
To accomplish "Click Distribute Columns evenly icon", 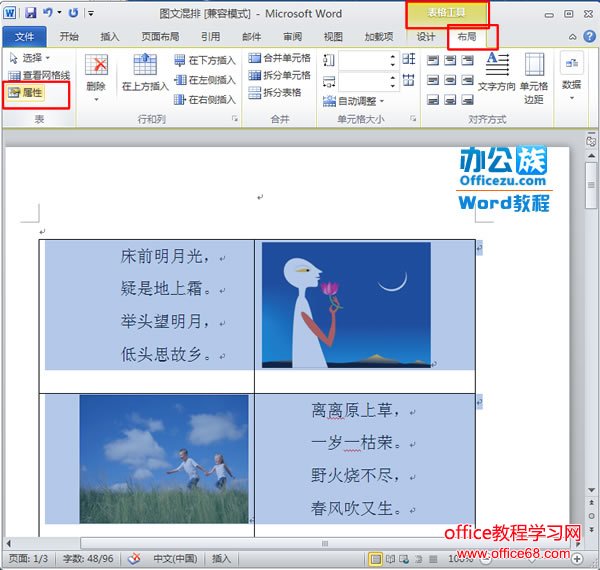I will tap(409, 80).
